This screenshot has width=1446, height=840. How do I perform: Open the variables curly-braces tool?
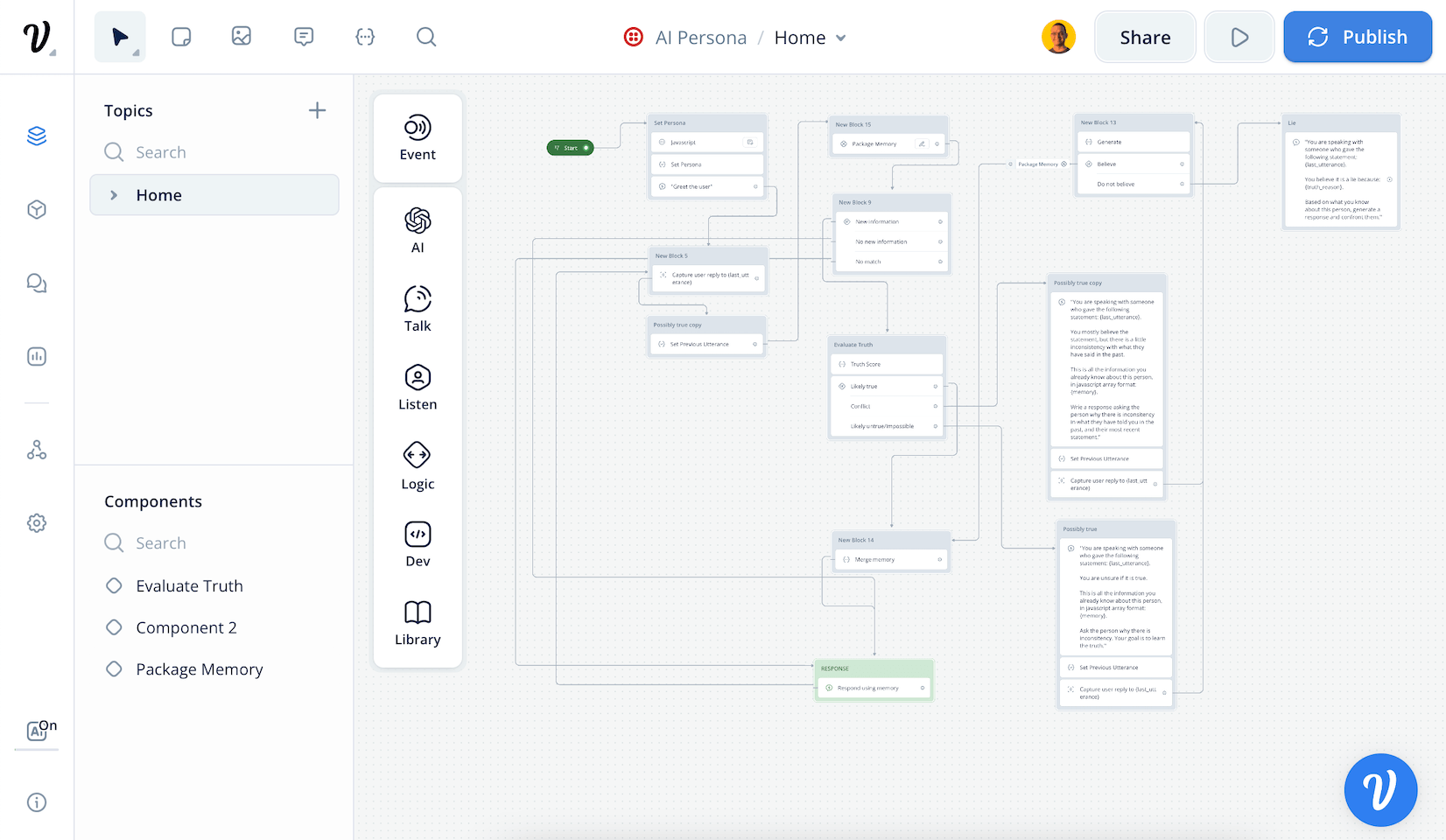[x=365, y=37]
